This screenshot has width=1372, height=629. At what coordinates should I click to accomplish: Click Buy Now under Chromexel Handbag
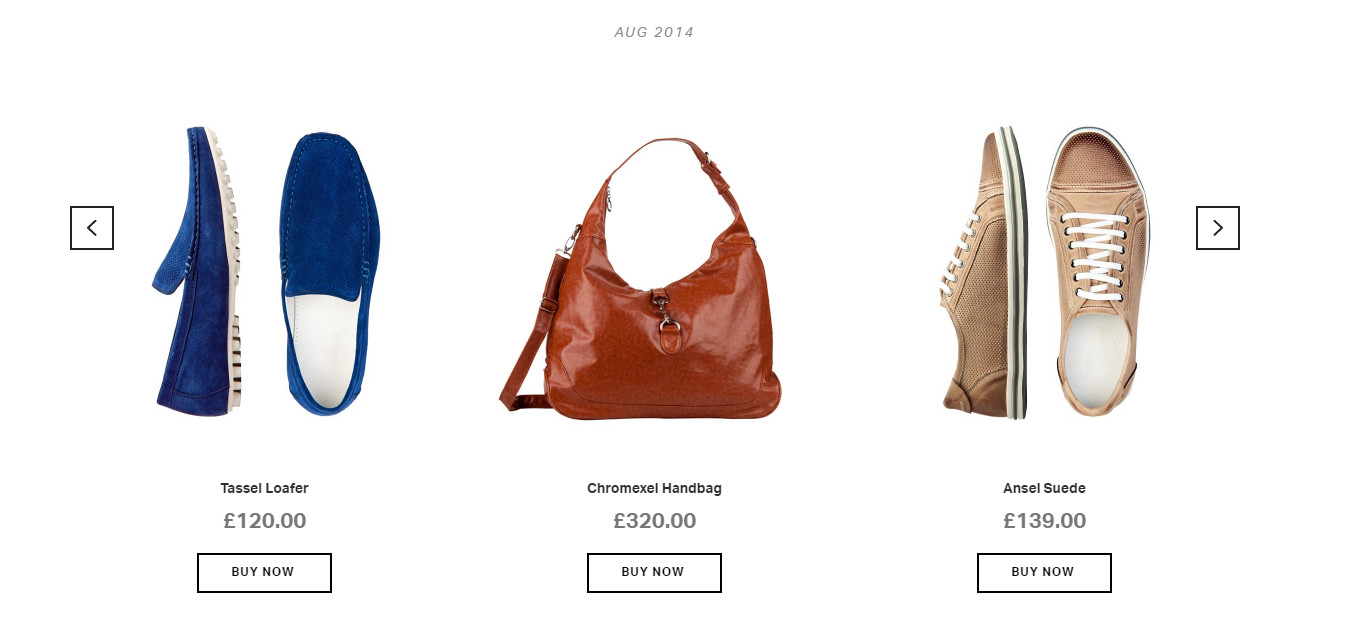tap(654, 573)
